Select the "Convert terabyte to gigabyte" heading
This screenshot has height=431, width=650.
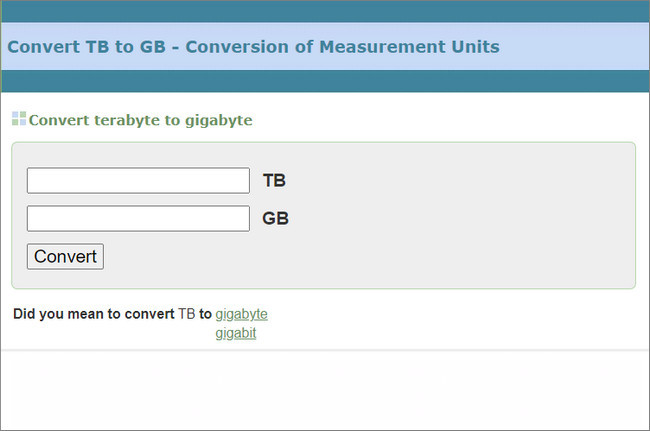(x=140, y=120)
